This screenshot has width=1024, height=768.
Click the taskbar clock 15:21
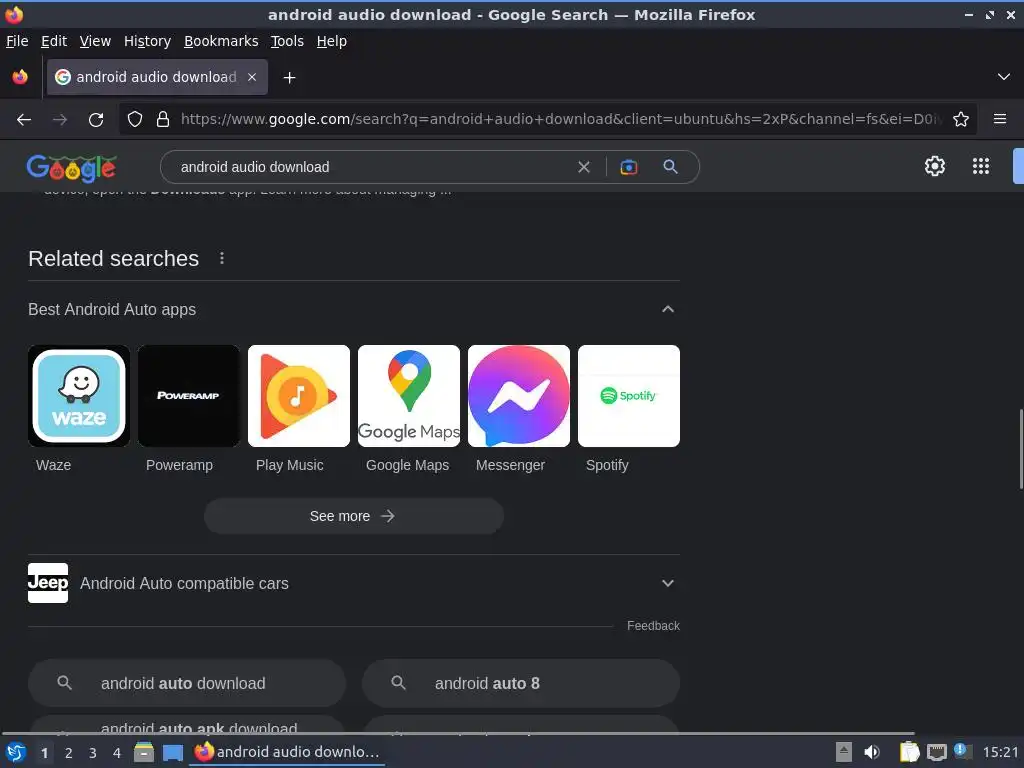[x=1000, y=752]
